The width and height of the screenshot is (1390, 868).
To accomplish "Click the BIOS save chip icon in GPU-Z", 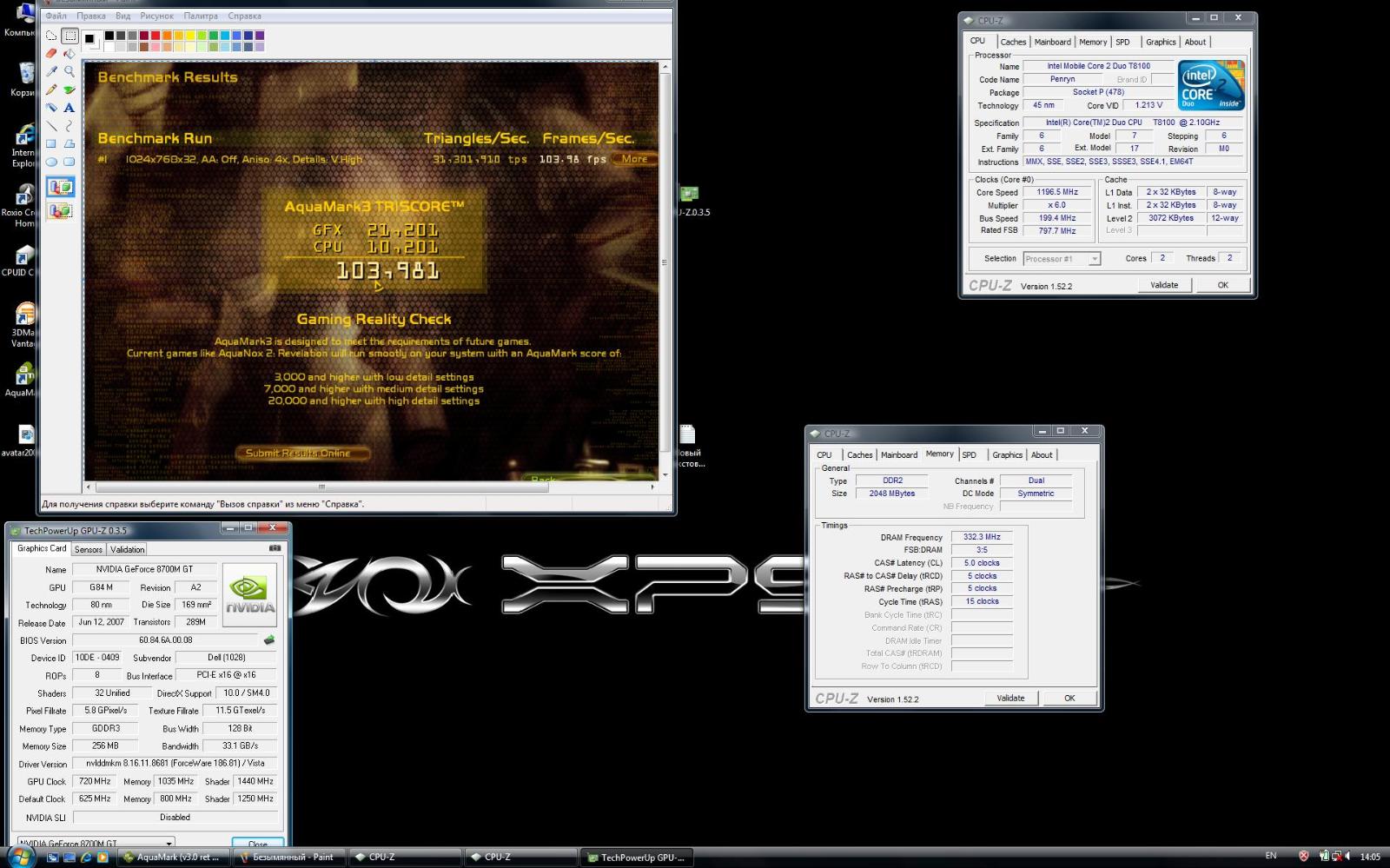I will pos(269,640).
